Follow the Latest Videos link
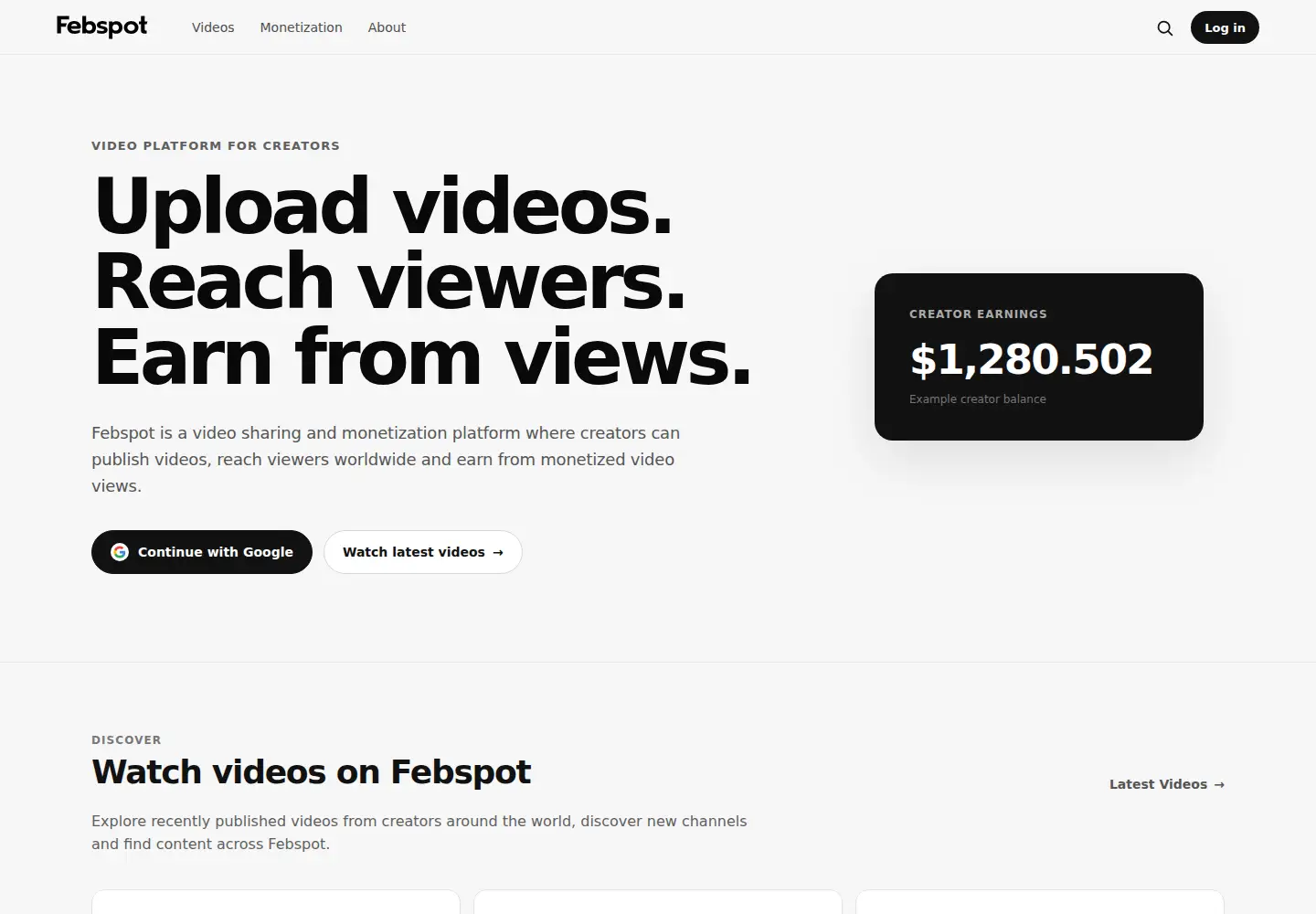 1167,784
